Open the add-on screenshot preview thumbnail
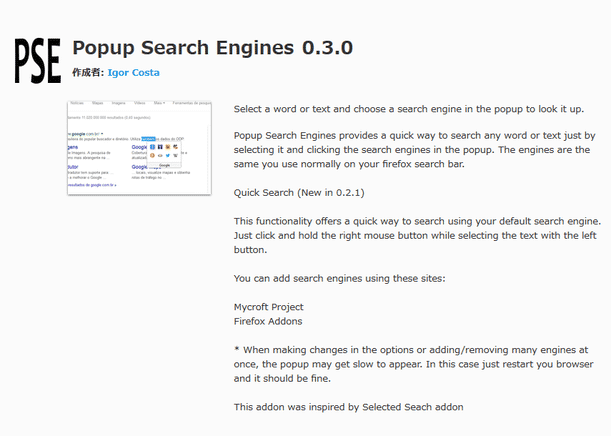 (x=140, y=148)
